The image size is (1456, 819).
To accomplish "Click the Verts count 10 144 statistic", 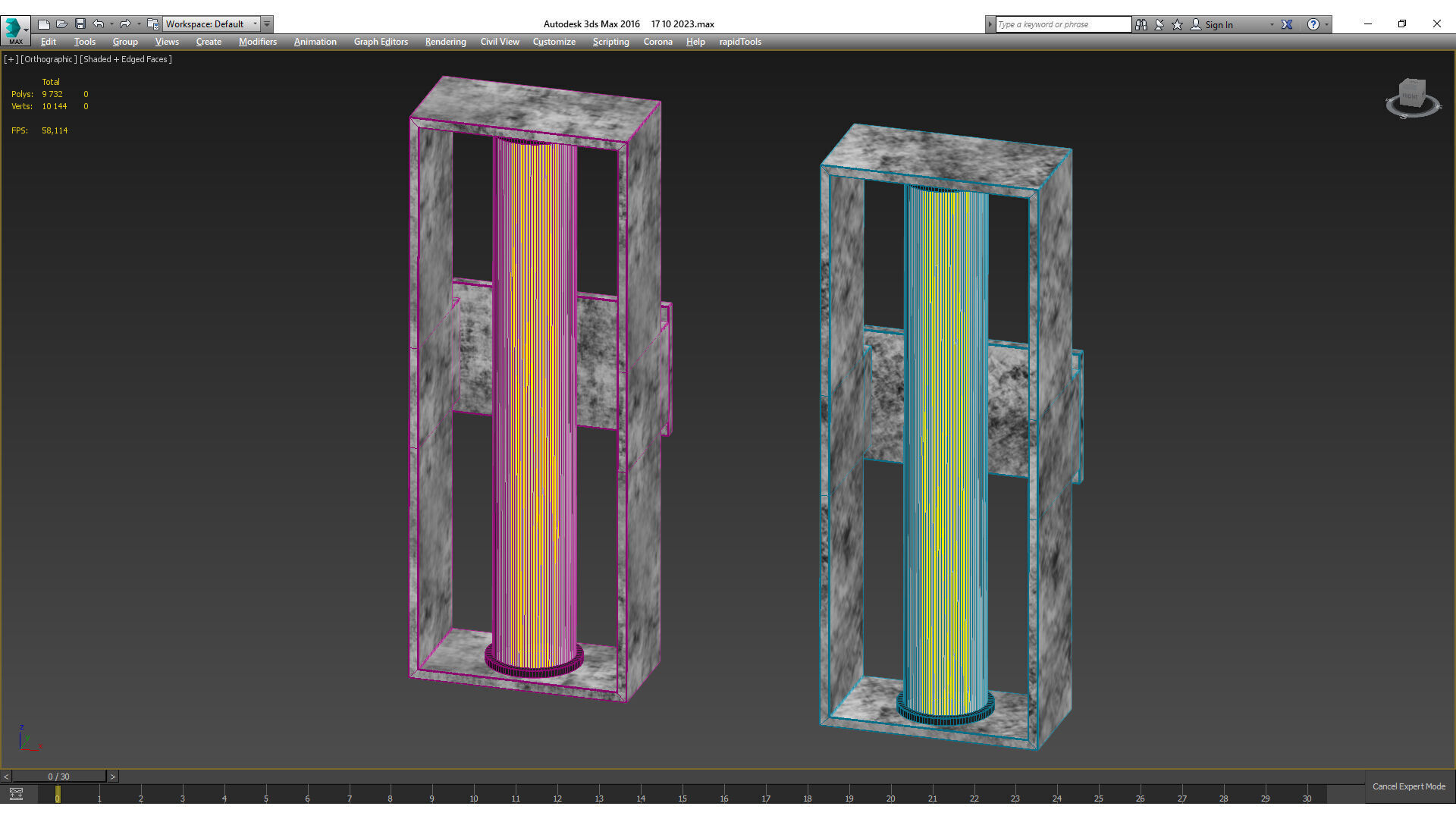I will (x=55, y=106).
